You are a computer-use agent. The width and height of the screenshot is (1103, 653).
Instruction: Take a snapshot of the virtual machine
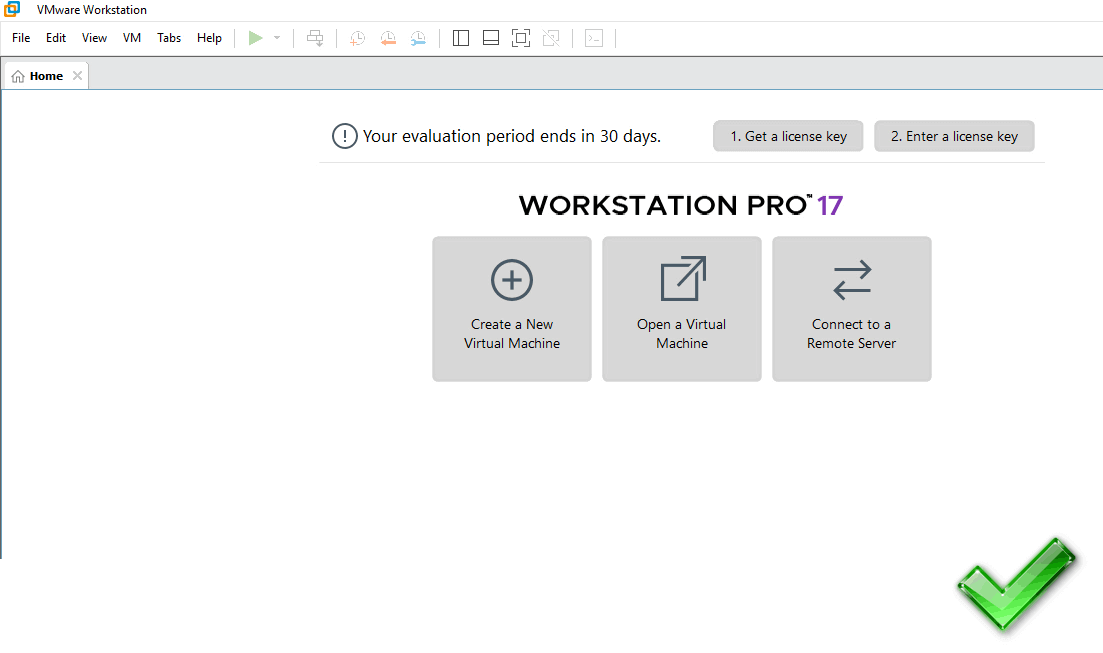[357, 37]
